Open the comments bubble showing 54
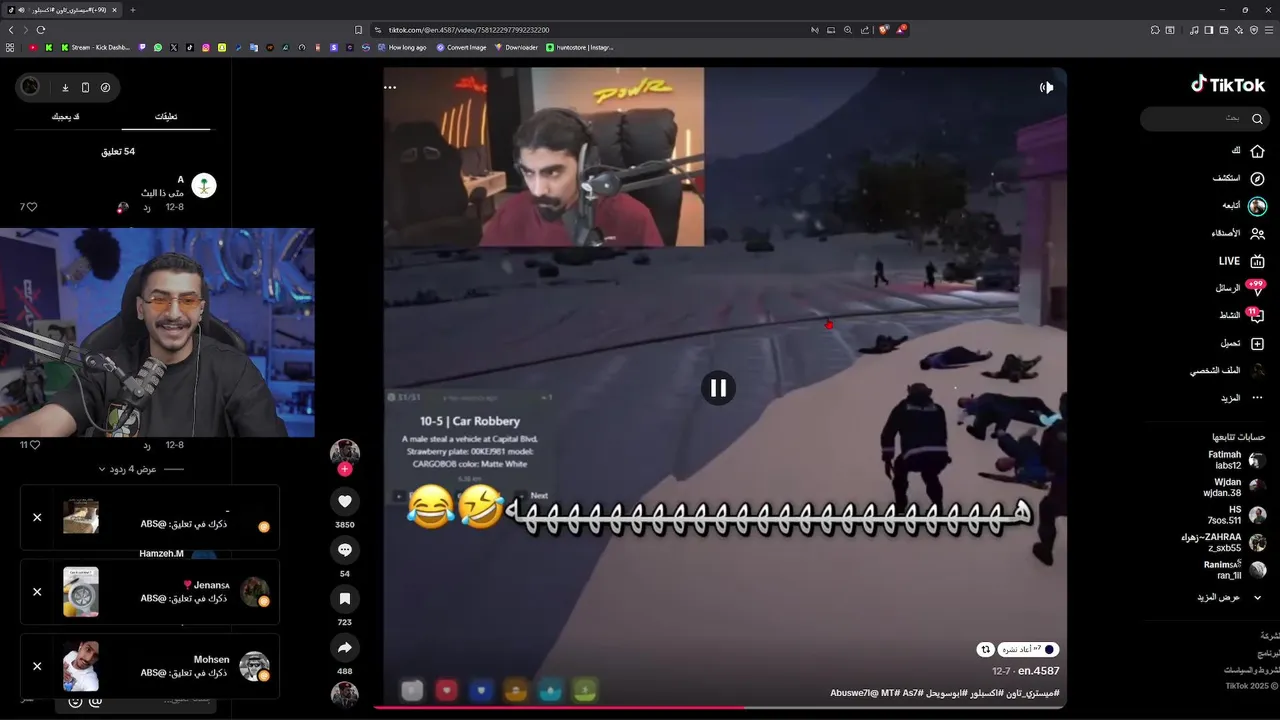The width and height of the screenshot is (1280, 720). click(x=345, y=550)
